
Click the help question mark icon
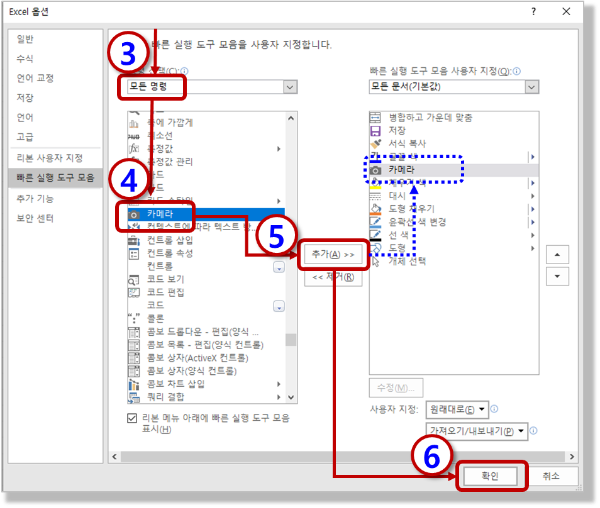(533, 11)
